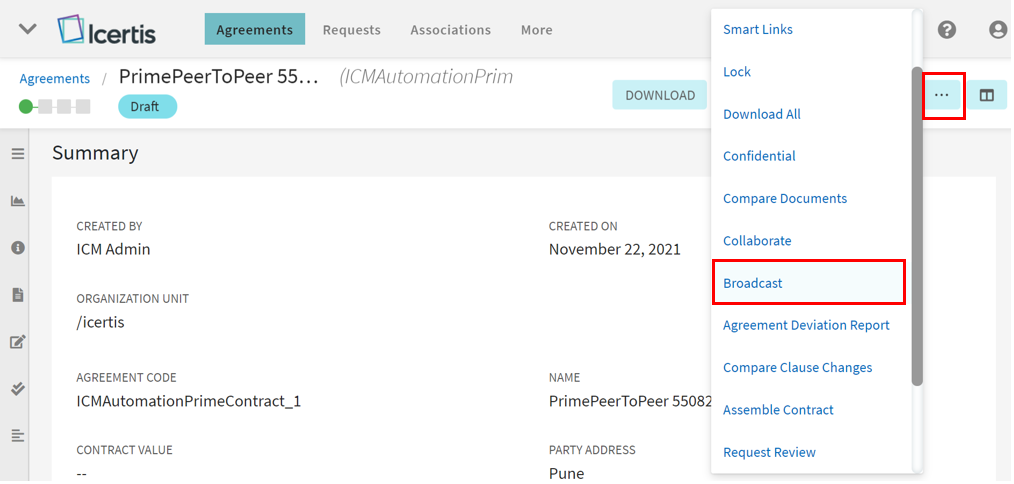
Task: Open the user profile icon
Action: 997,30
